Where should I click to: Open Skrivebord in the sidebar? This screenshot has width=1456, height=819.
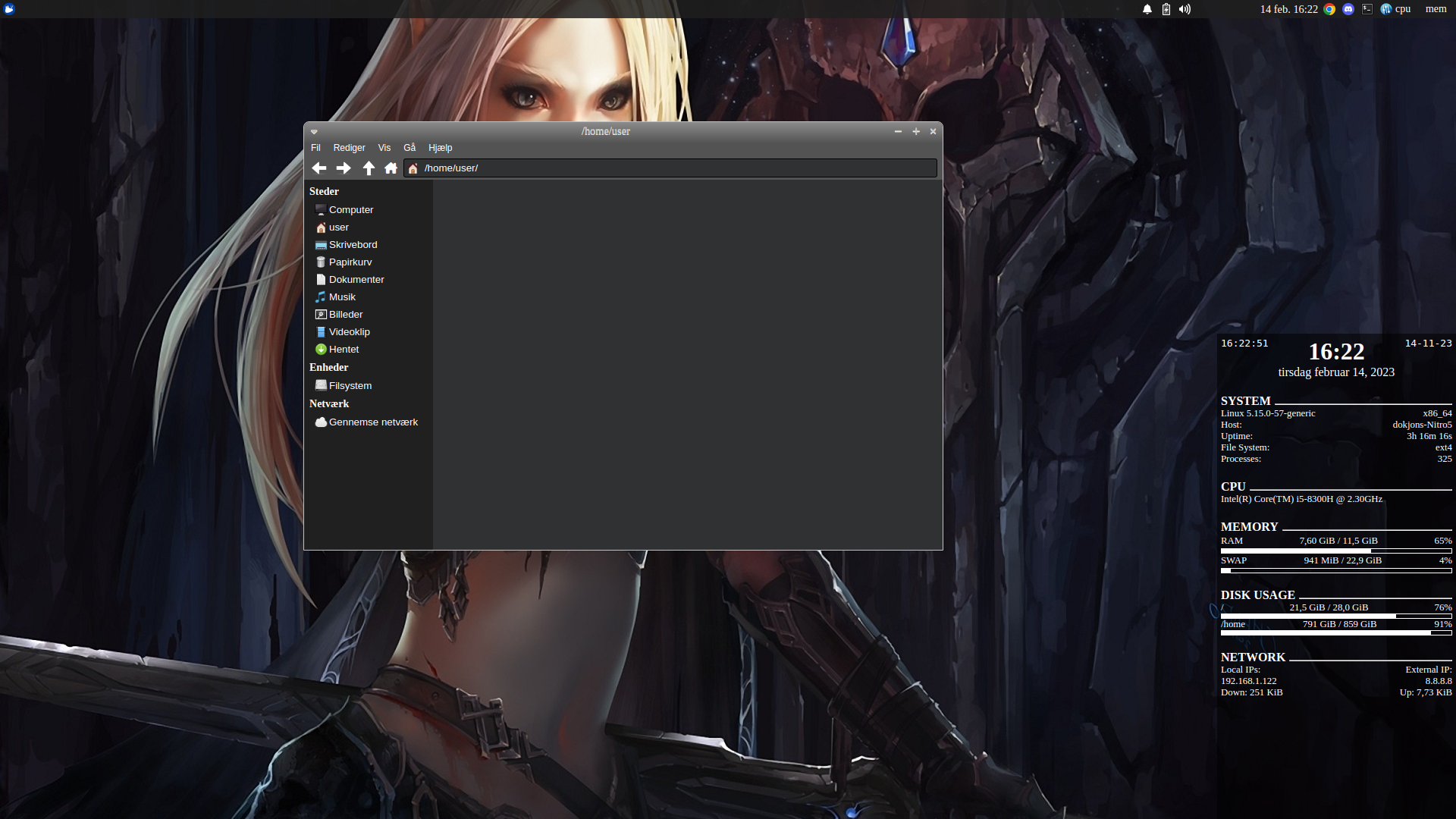pyautogui.click(x=368, y=245)
